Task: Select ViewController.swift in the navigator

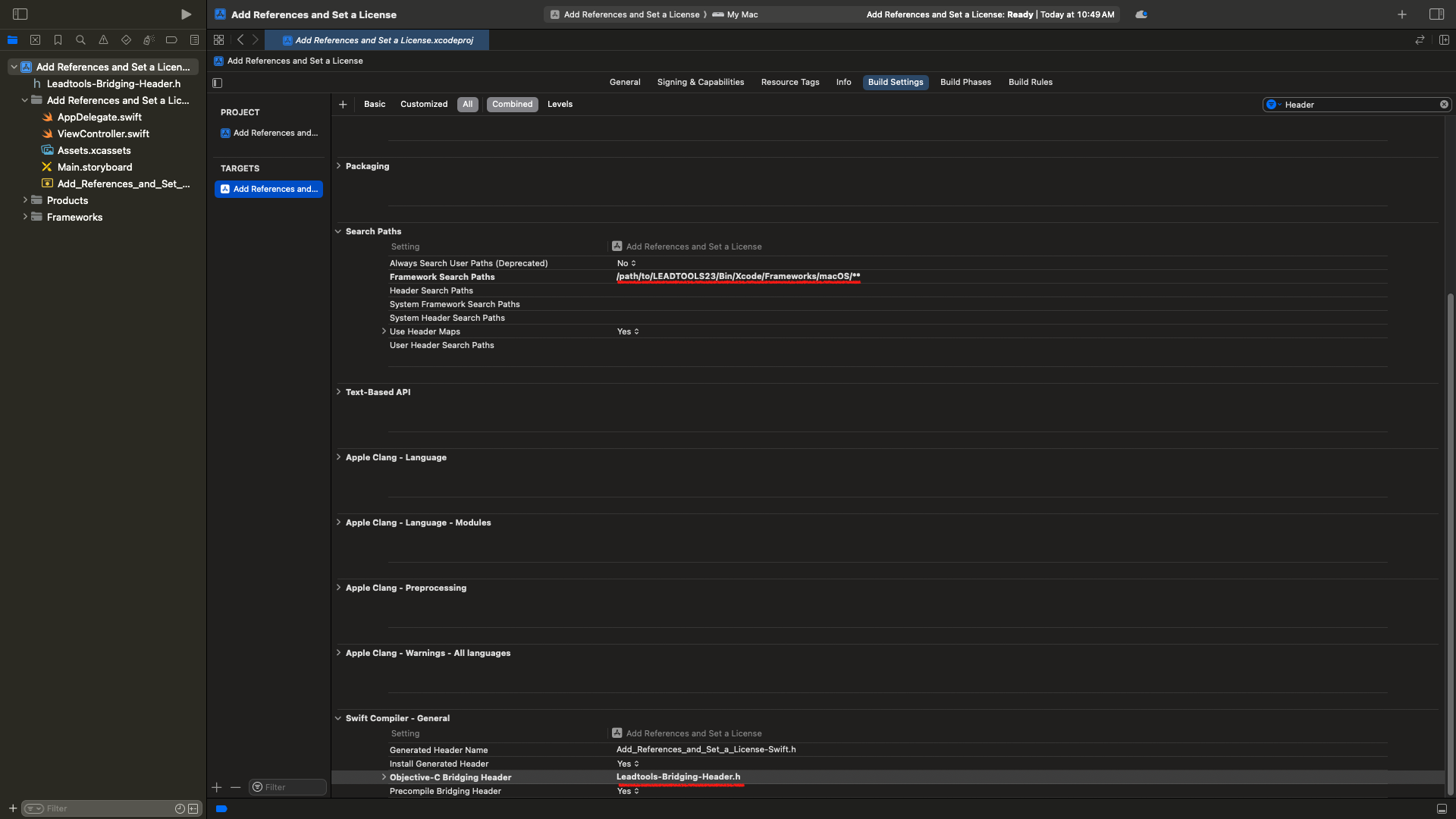Action: [103, 133]
